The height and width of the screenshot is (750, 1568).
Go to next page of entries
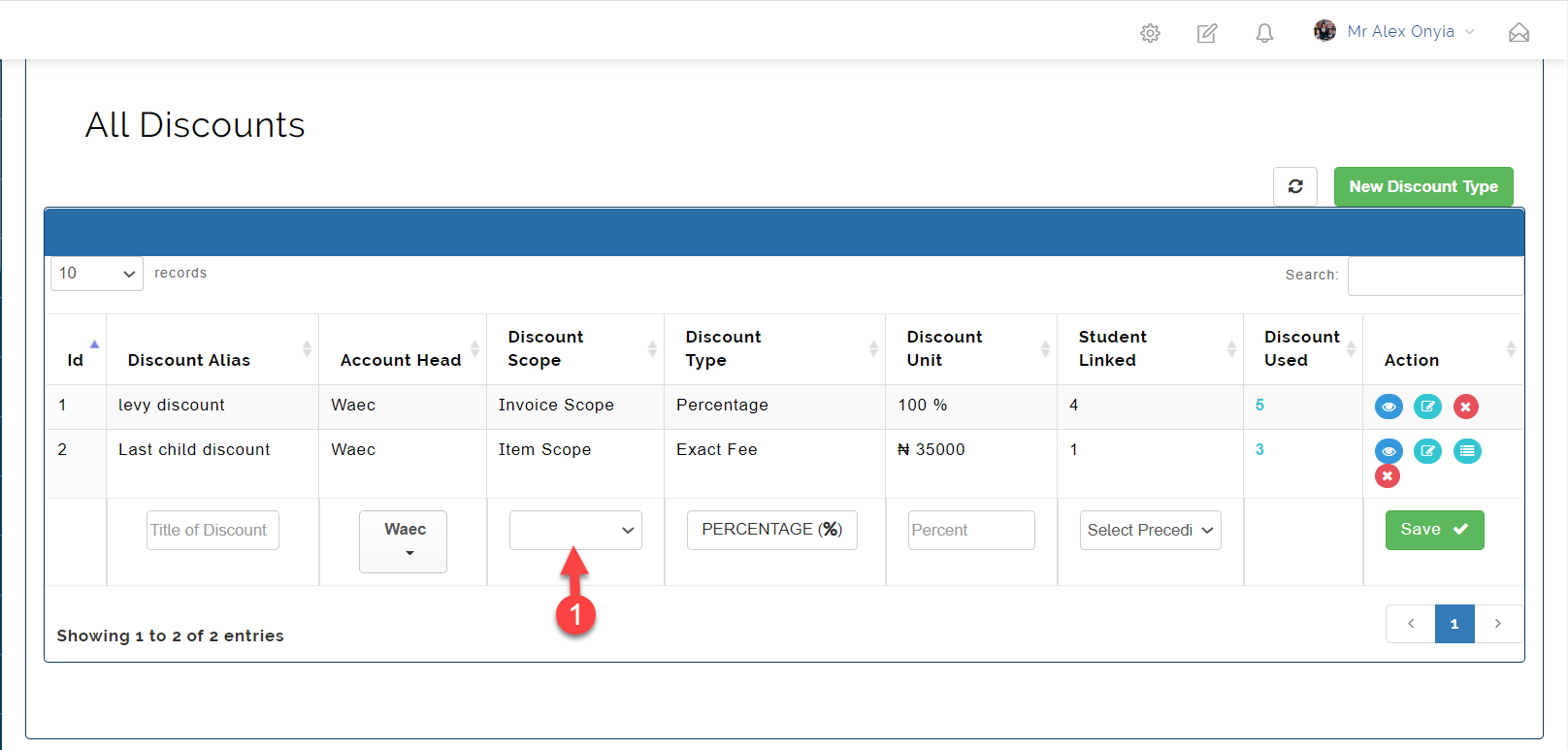tap(1498, 624)
